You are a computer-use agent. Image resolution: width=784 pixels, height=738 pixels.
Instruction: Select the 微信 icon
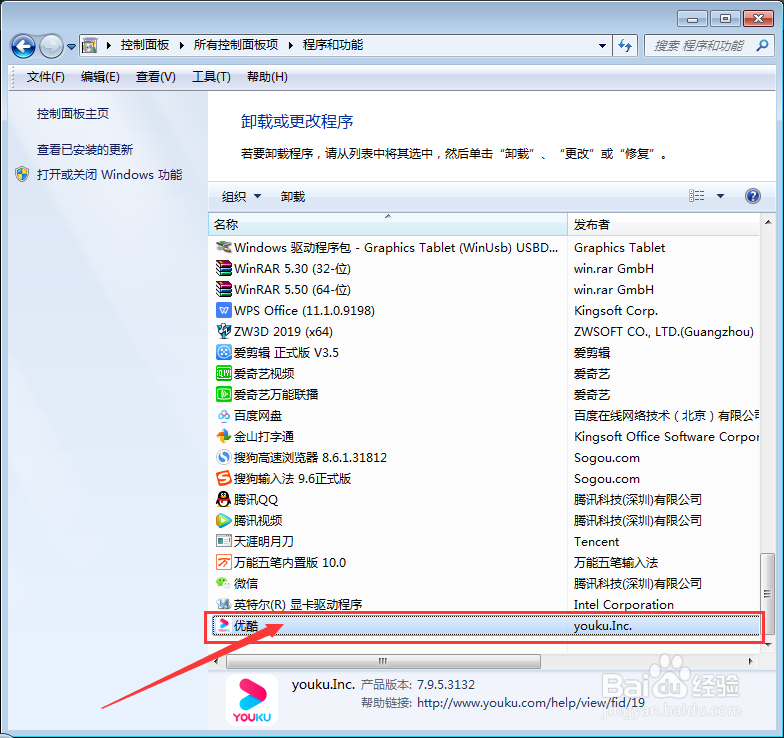pyautogui.click(x=224, y=582)
